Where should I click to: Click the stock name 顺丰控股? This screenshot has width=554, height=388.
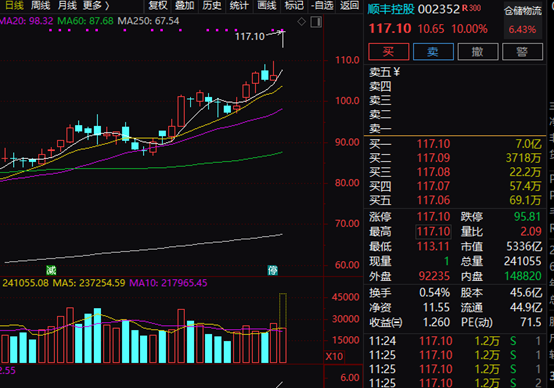(391, 9)
